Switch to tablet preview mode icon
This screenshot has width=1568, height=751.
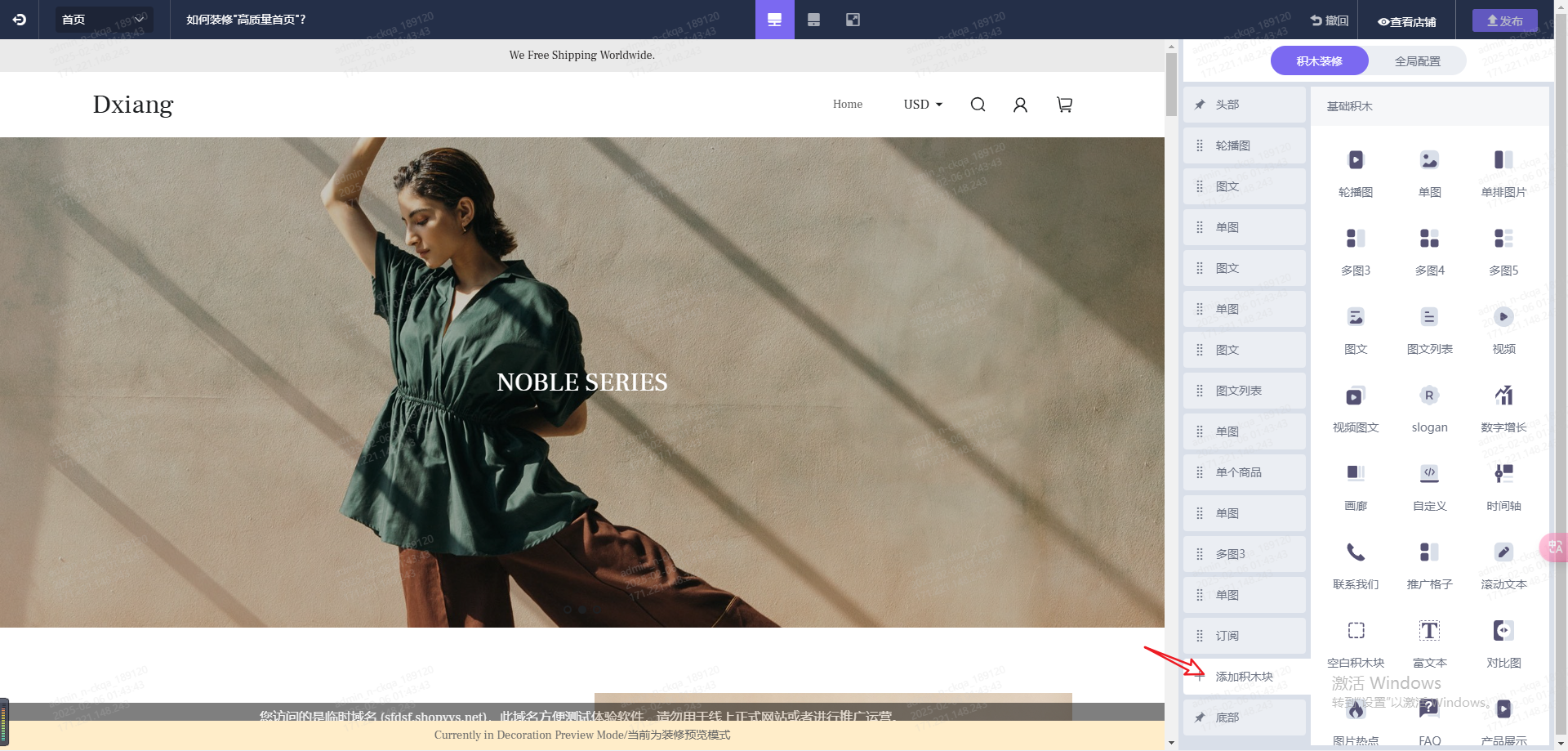pos(813,20)
